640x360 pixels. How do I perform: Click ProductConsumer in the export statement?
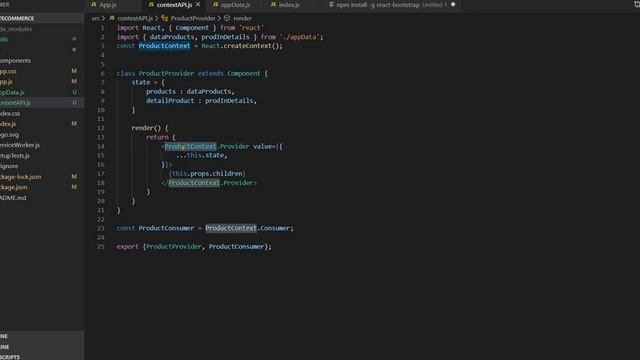[x=236, y=247]
